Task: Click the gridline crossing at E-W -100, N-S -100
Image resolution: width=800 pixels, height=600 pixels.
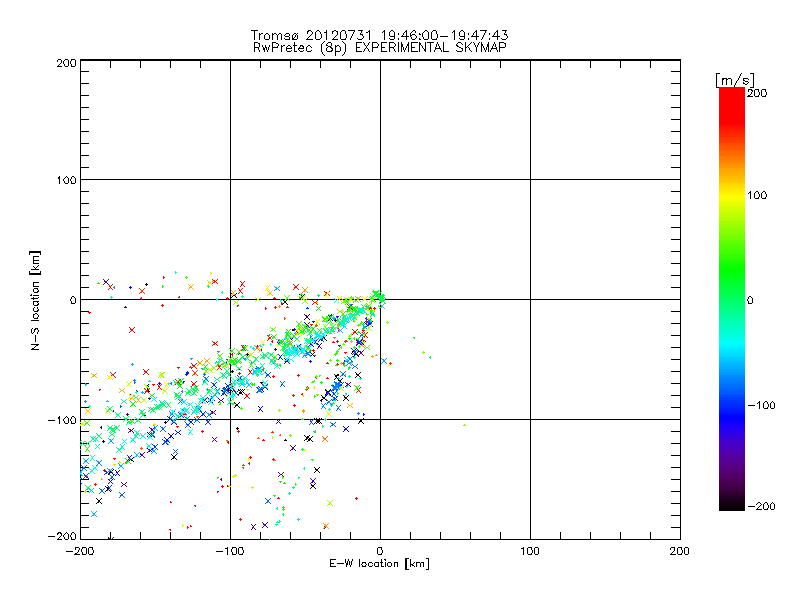Action: pyautogui.click(x=230, y=419)
